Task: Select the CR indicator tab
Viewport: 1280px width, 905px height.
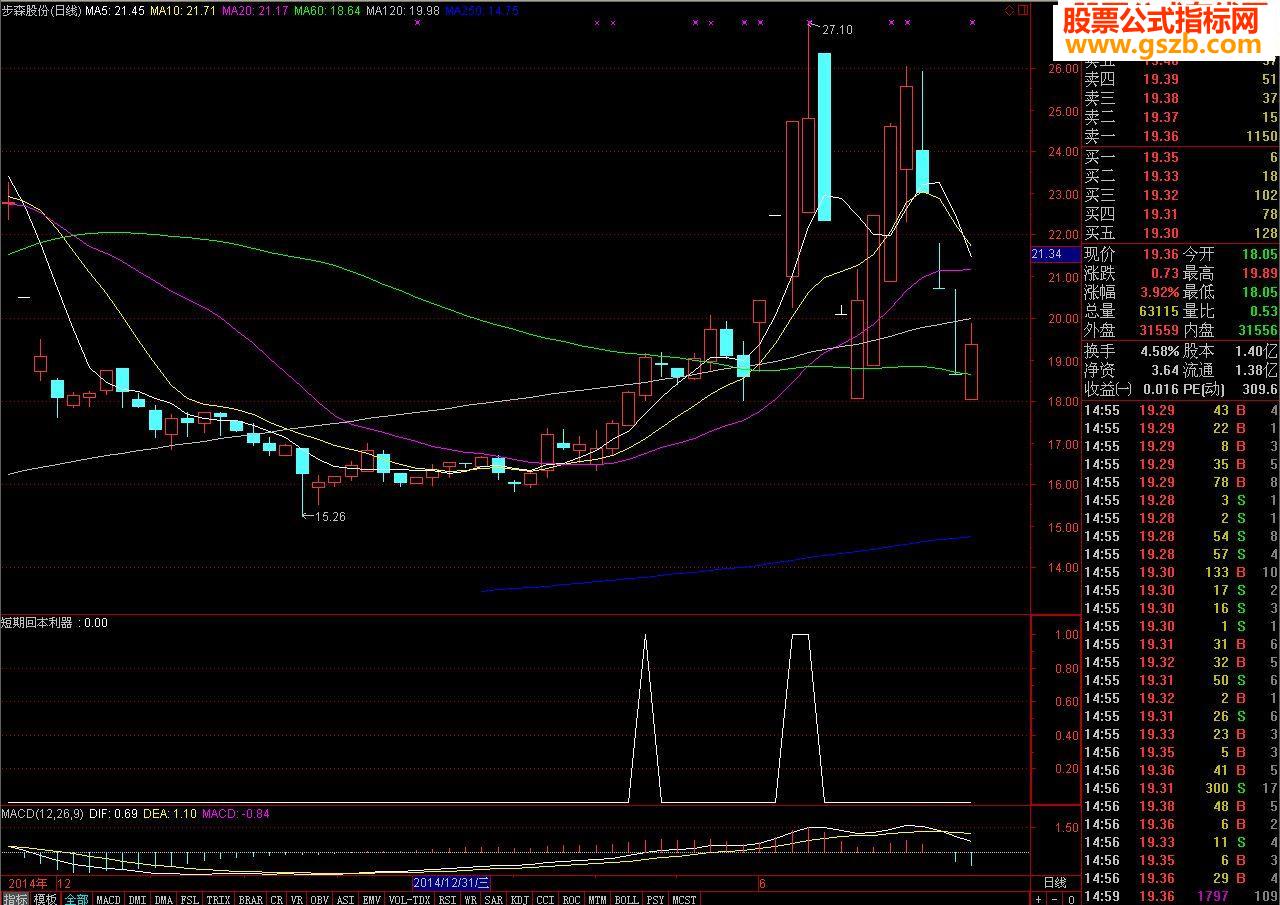Action: click(x=277, y=899)
